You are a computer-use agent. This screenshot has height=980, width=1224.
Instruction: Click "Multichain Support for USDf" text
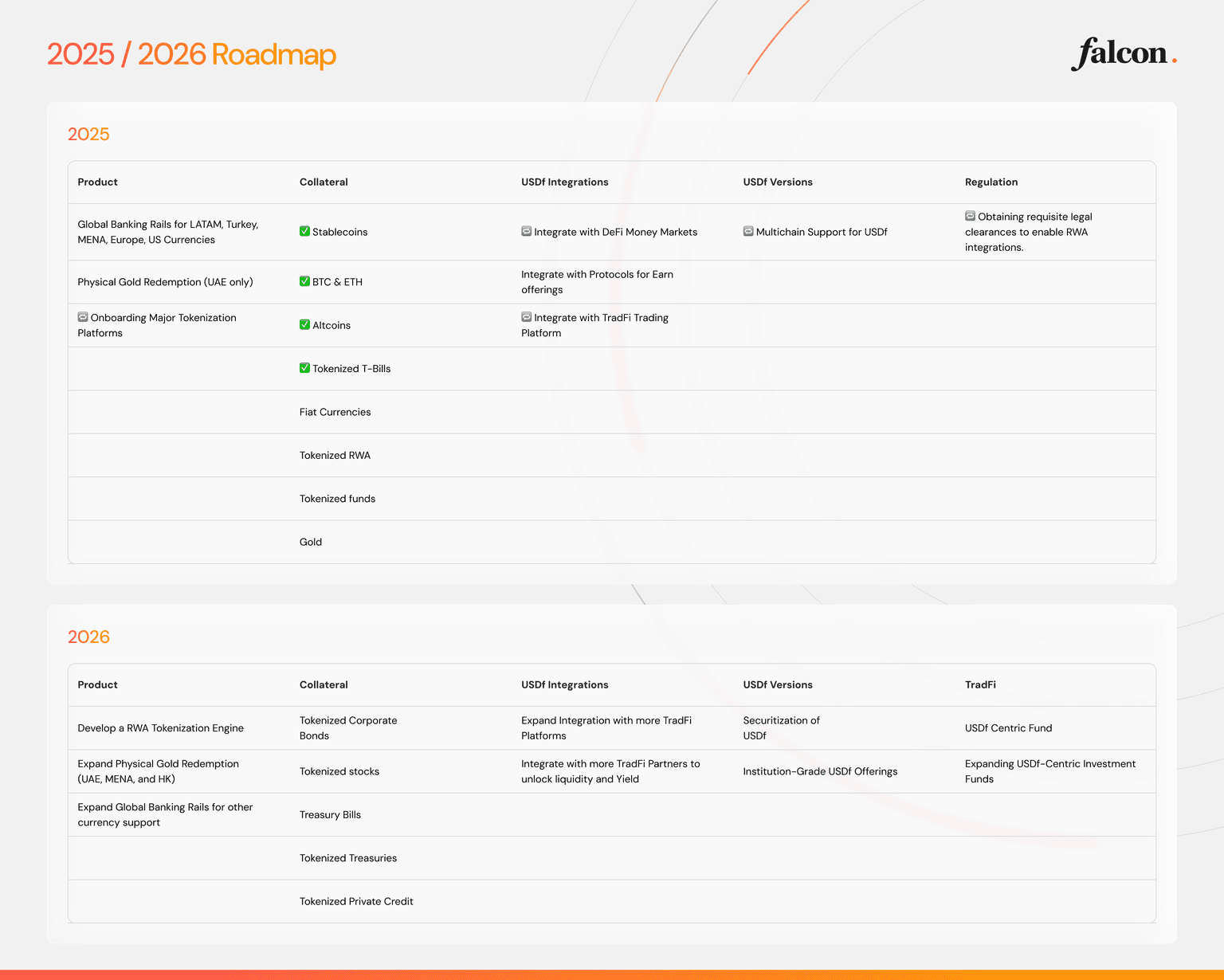(822, 232)
